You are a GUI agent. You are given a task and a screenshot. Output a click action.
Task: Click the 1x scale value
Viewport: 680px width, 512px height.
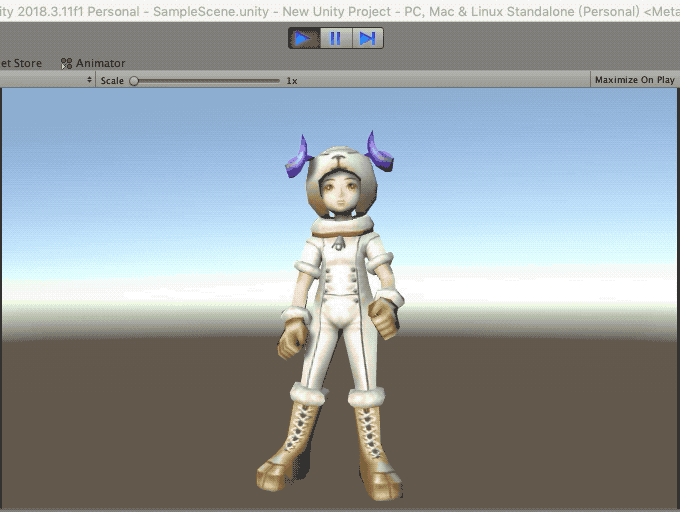(x=292, y=81)
